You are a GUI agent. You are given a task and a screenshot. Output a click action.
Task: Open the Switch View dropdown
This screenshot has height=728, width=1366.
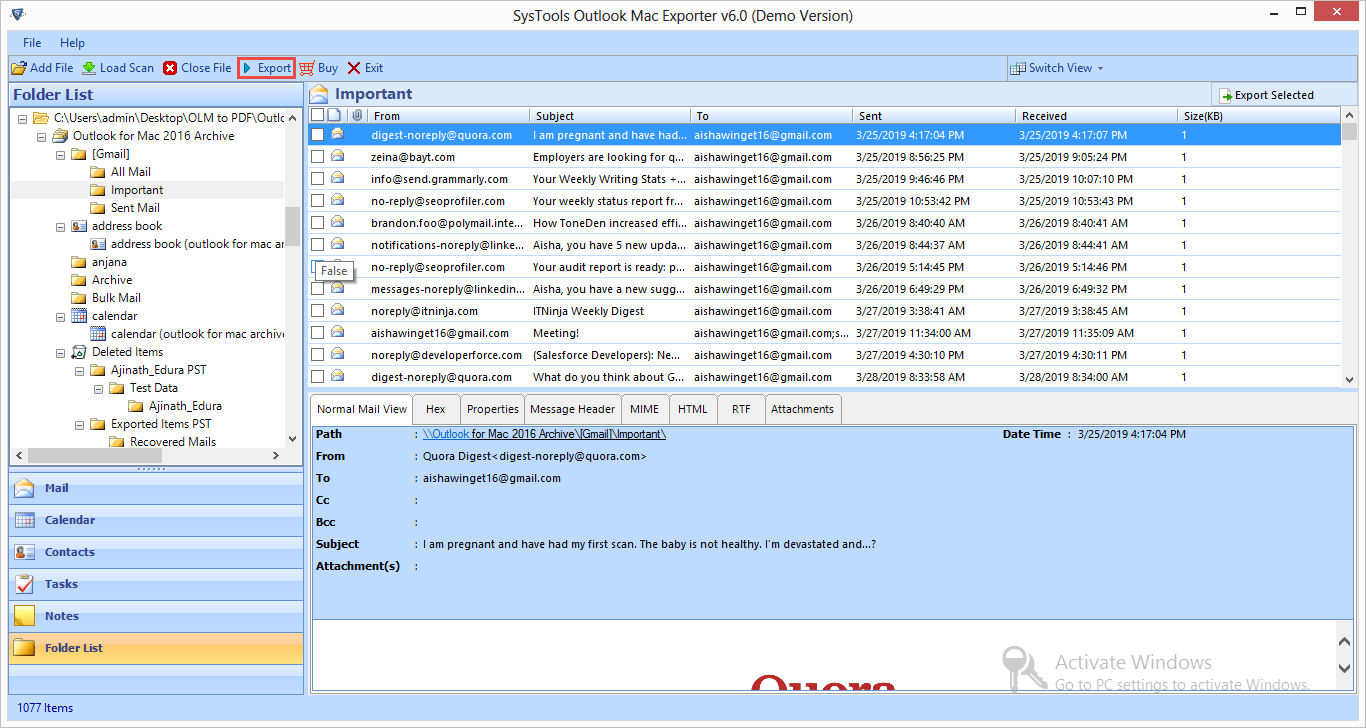pos(1058,68)
